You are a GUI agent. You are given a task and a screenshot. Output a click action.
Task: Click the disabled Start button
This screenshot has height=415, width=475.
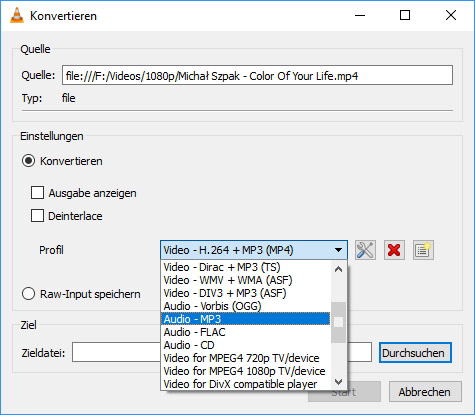344,392
